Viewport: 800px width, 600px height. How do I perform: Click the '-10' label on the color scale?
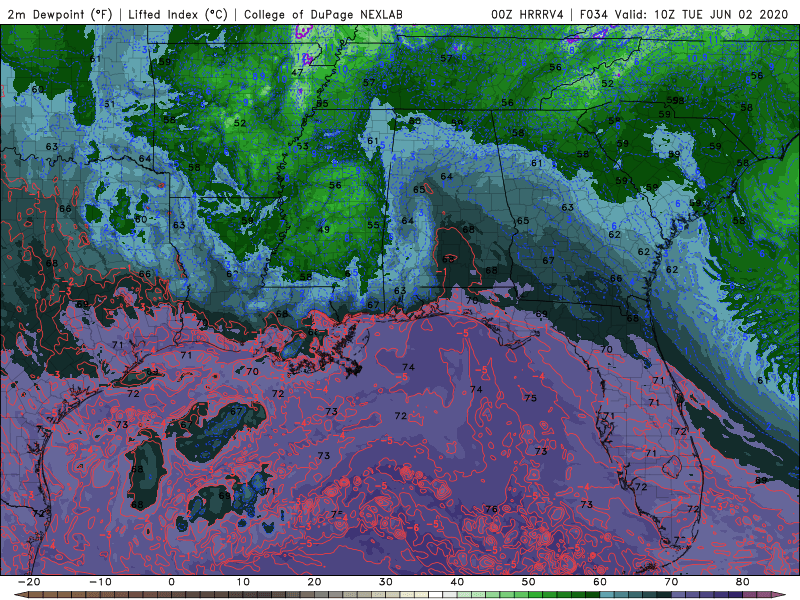(100, 582)
